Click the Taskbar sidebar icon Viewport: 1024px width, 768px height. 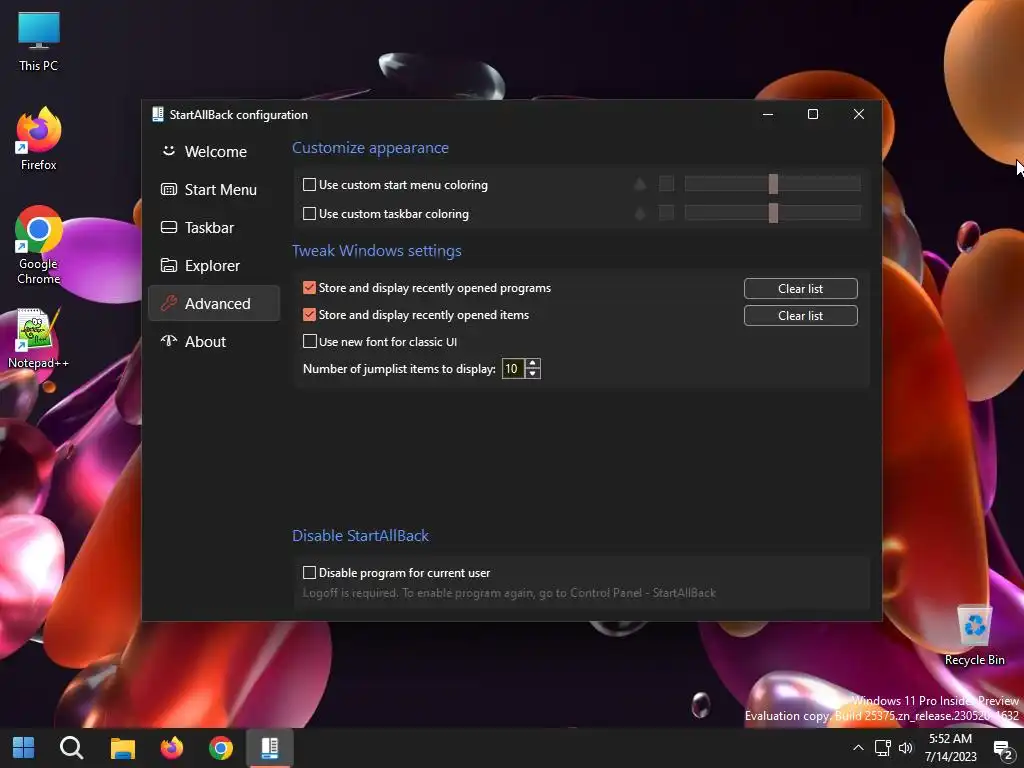168,227
